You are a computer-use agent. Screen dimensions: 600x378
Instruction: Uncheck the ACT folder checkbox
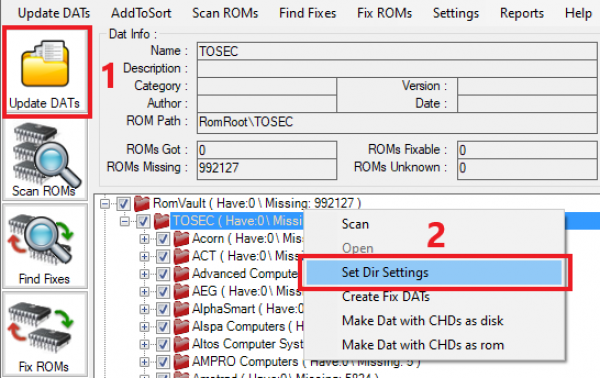coord(163,256)
